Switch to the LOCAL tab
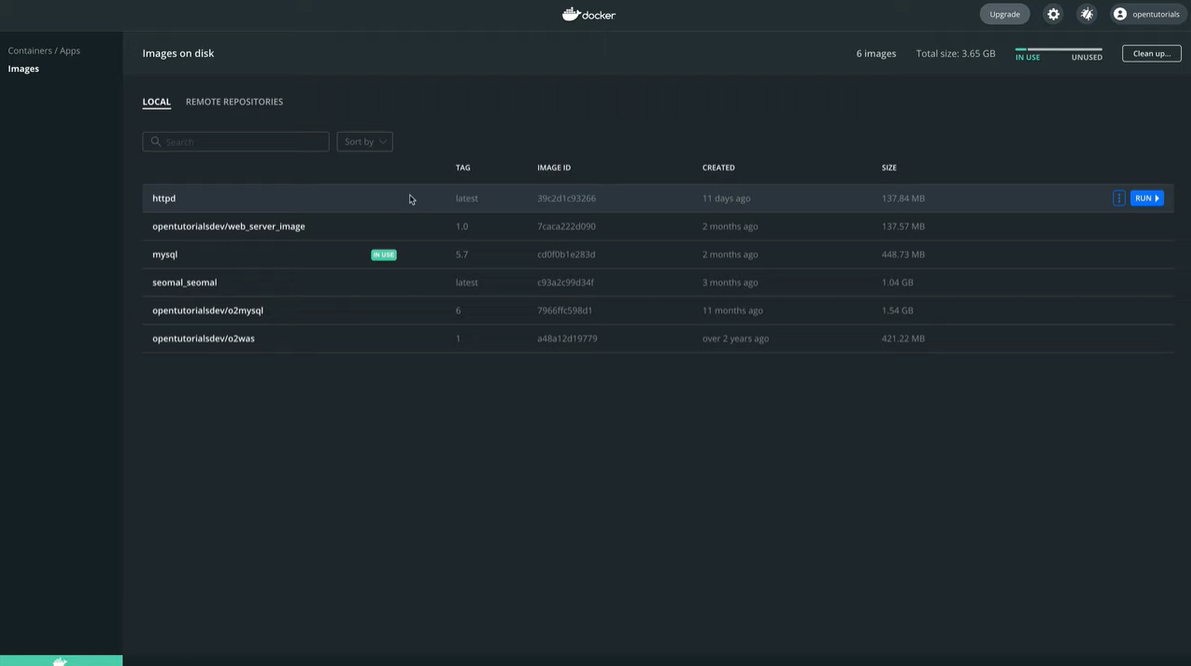 click(156, 102)
